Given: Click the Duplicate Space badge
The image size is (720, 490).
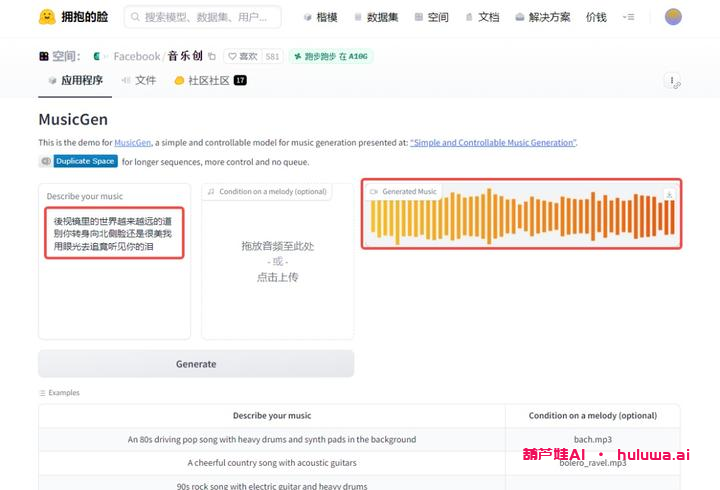Looking at the screenshot, I should 84,161.
